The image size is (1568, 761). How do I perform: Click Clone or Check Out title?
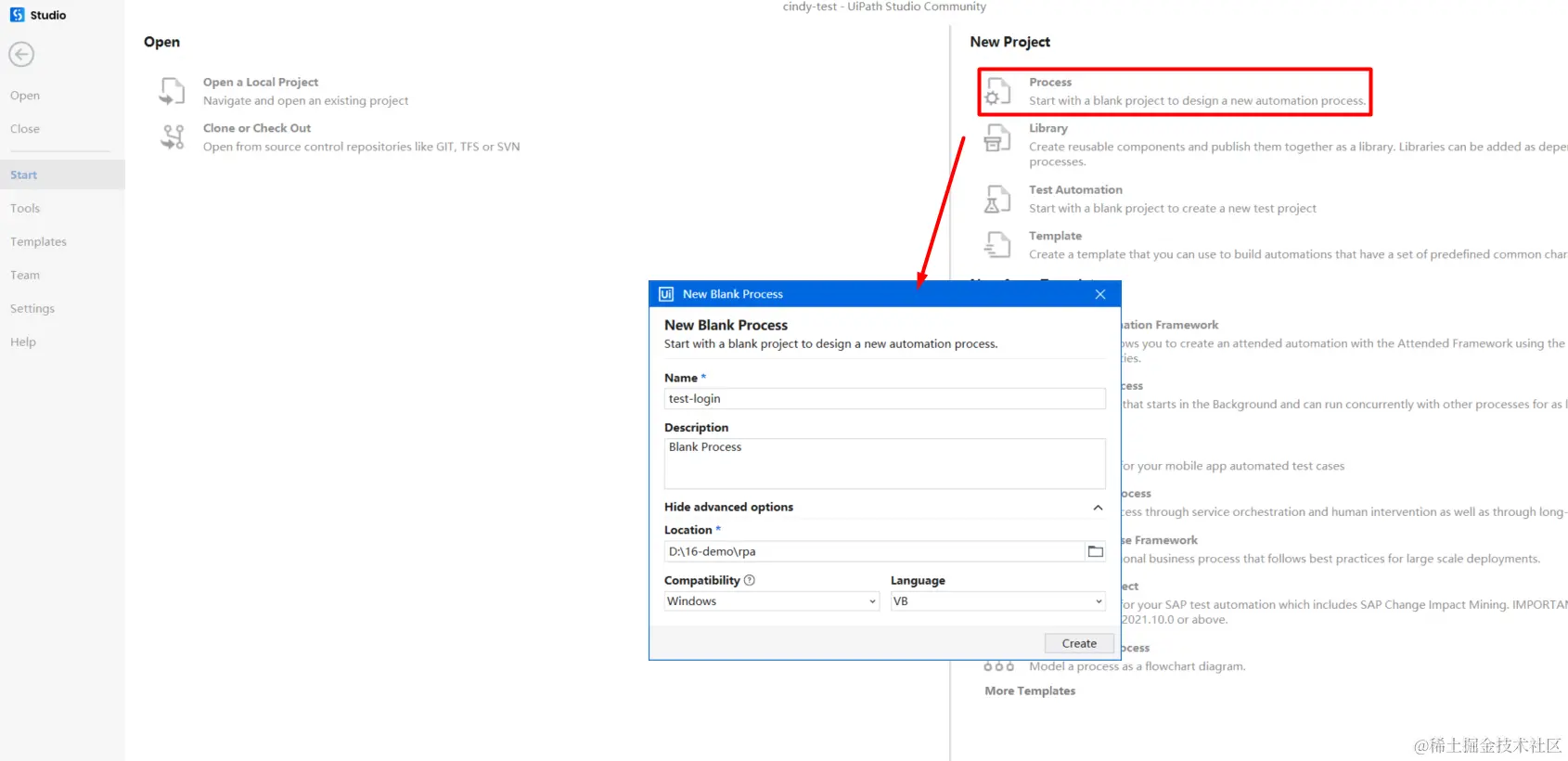click(x=257, y=128)
